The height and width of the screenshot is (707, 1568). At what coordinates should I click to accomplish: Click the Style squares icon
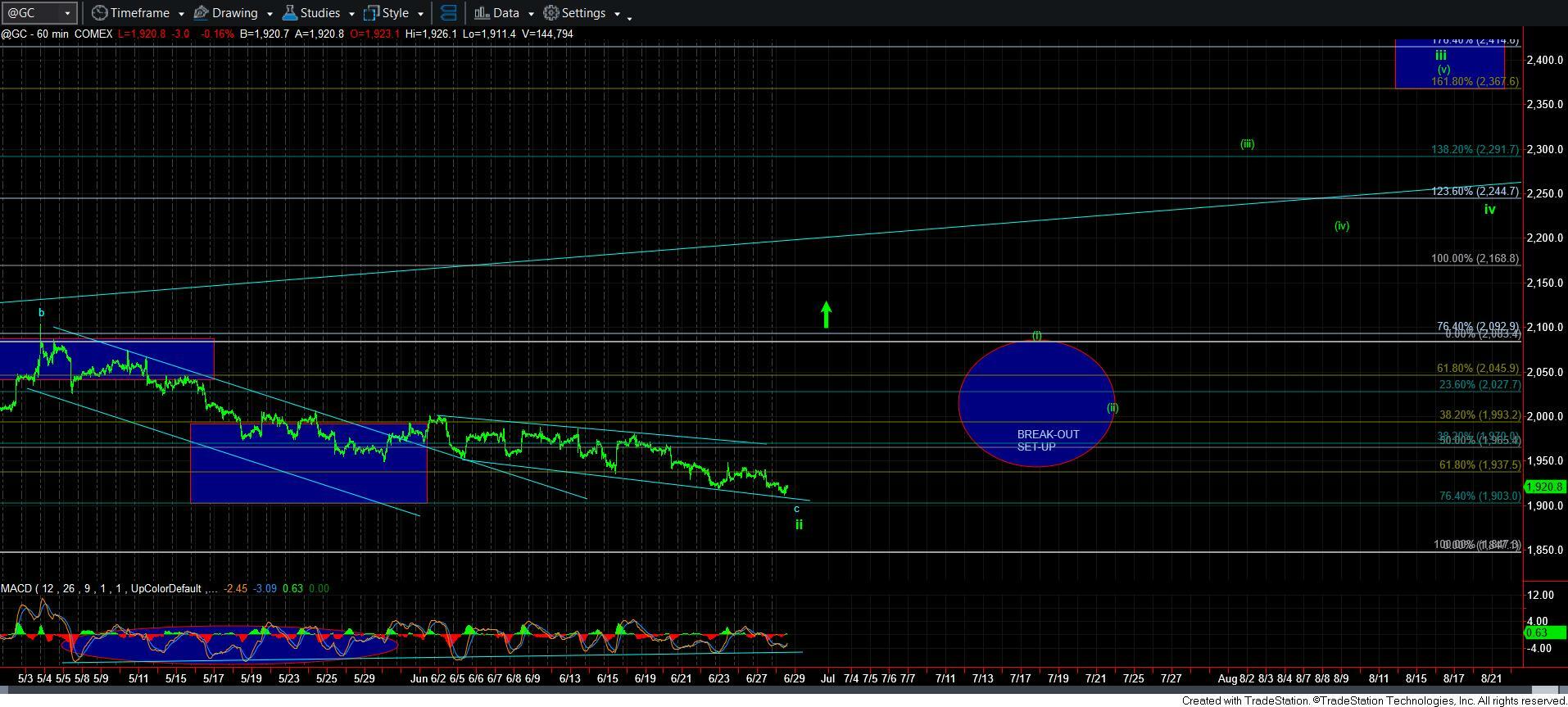click(371, 13)
